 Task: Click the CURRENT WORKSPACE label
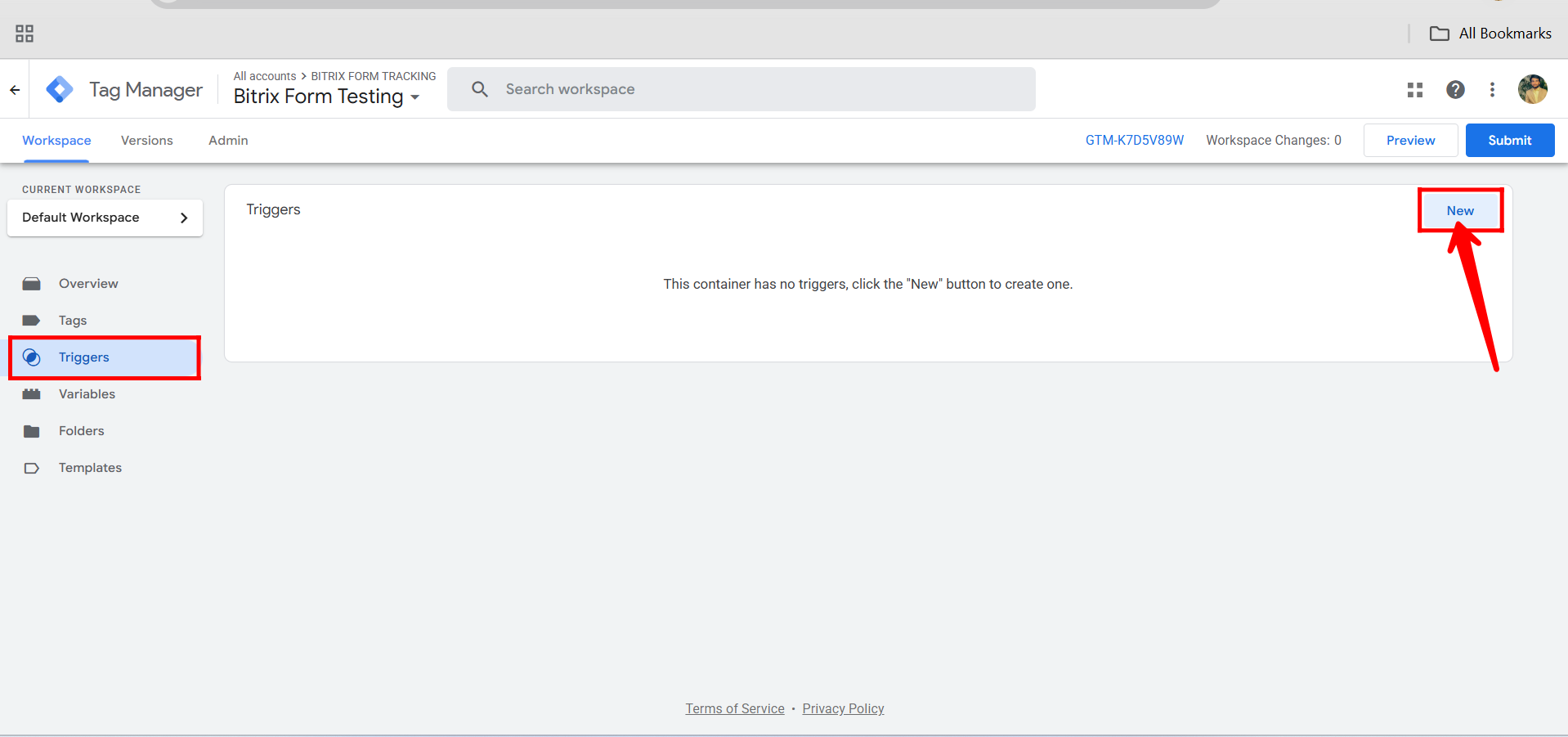[x=81, y=190]
